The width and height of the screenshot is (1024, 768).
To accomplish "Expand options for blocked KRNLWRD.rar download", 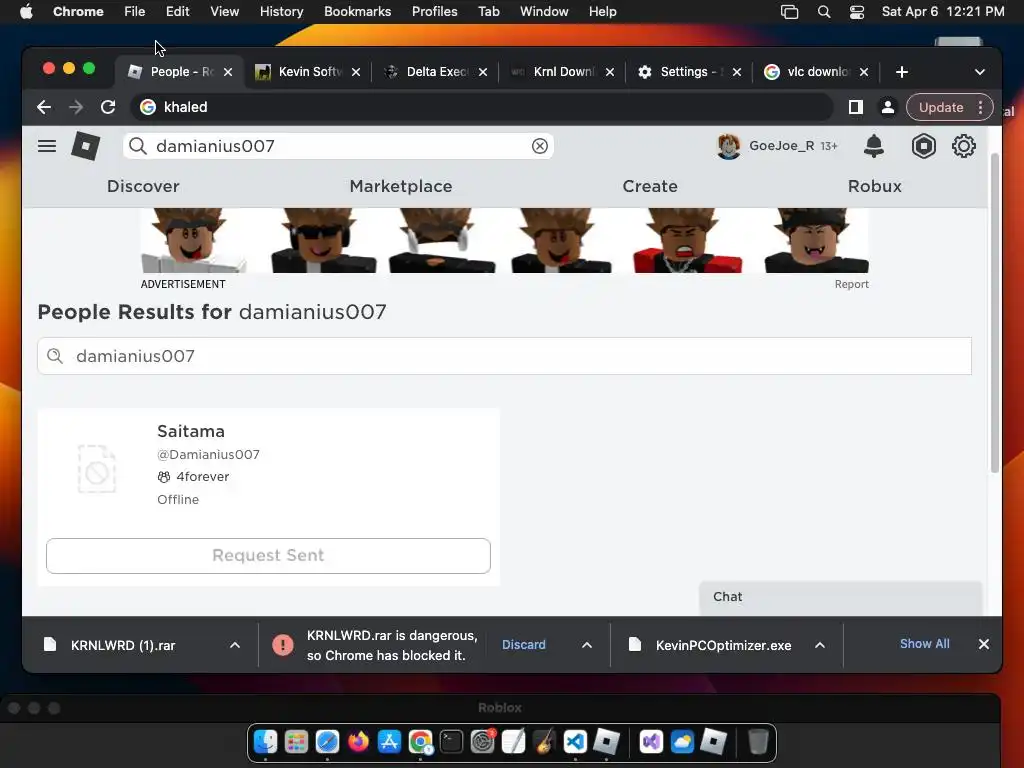I will click(x=587, y=645).
